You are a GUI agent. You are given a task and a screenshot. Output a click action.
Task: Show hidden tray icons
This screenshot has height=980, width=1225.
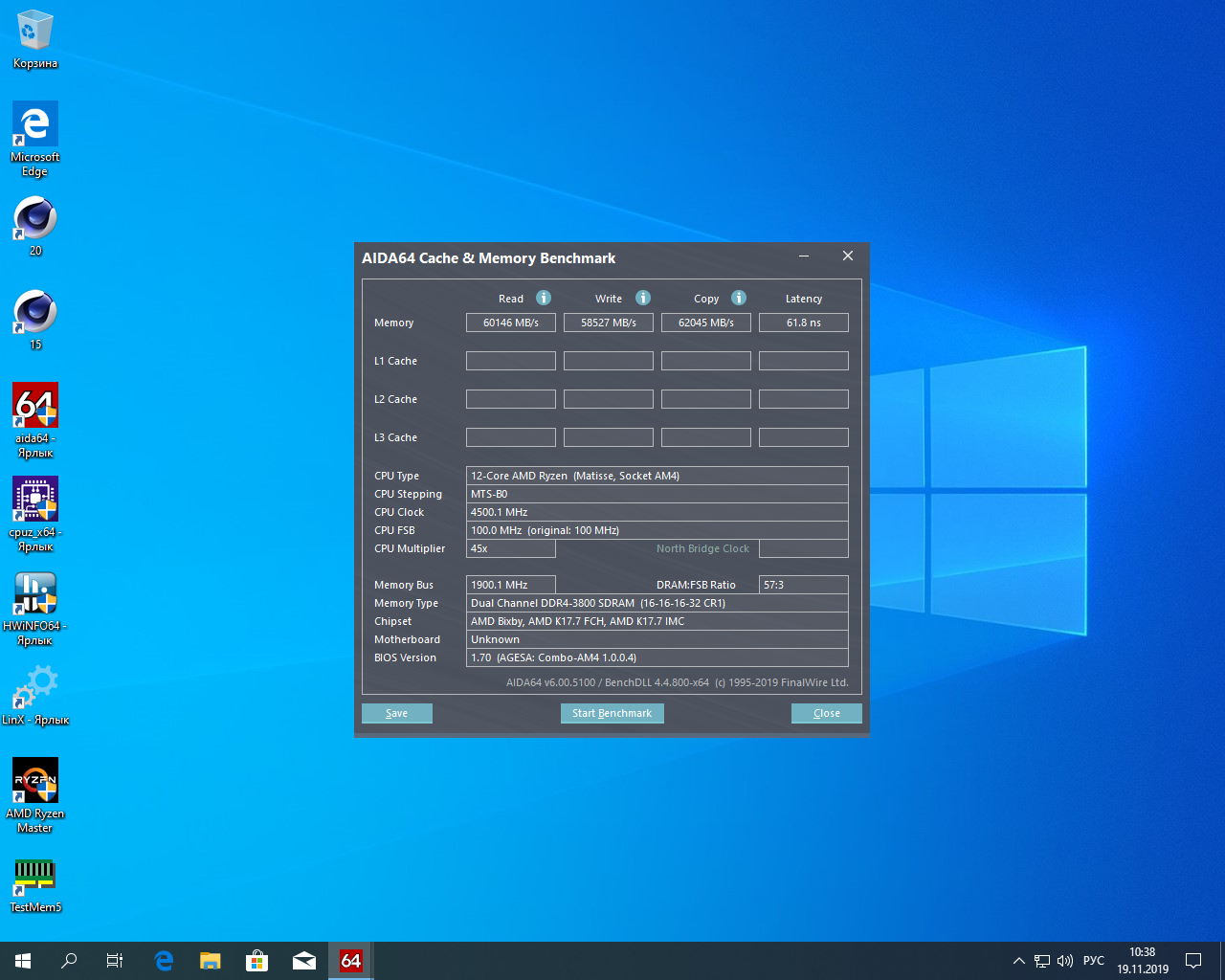[x=1019, y=961]
